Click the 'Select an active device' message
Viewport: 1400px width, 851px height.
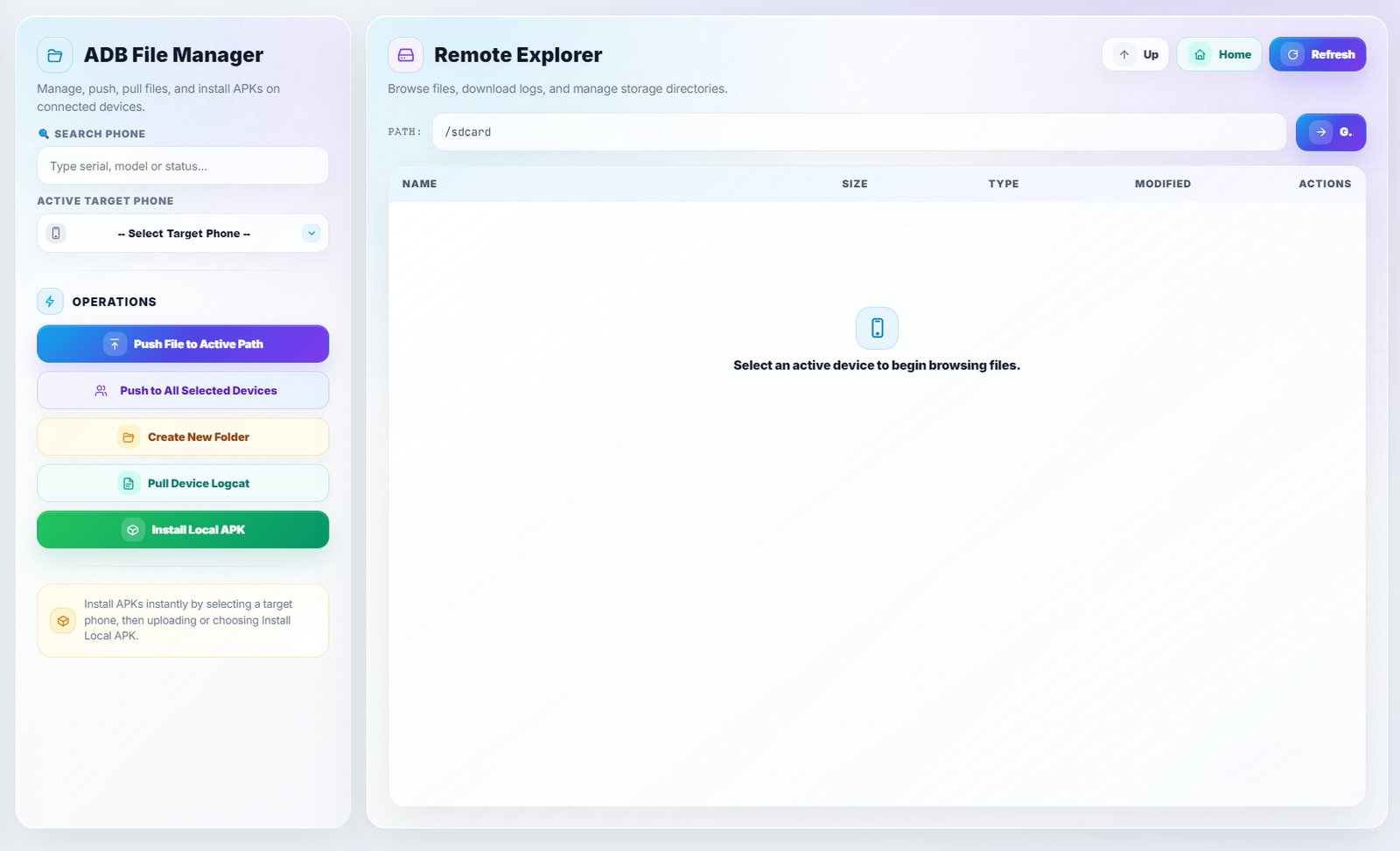pyautogui.click(x=877, y=366)
